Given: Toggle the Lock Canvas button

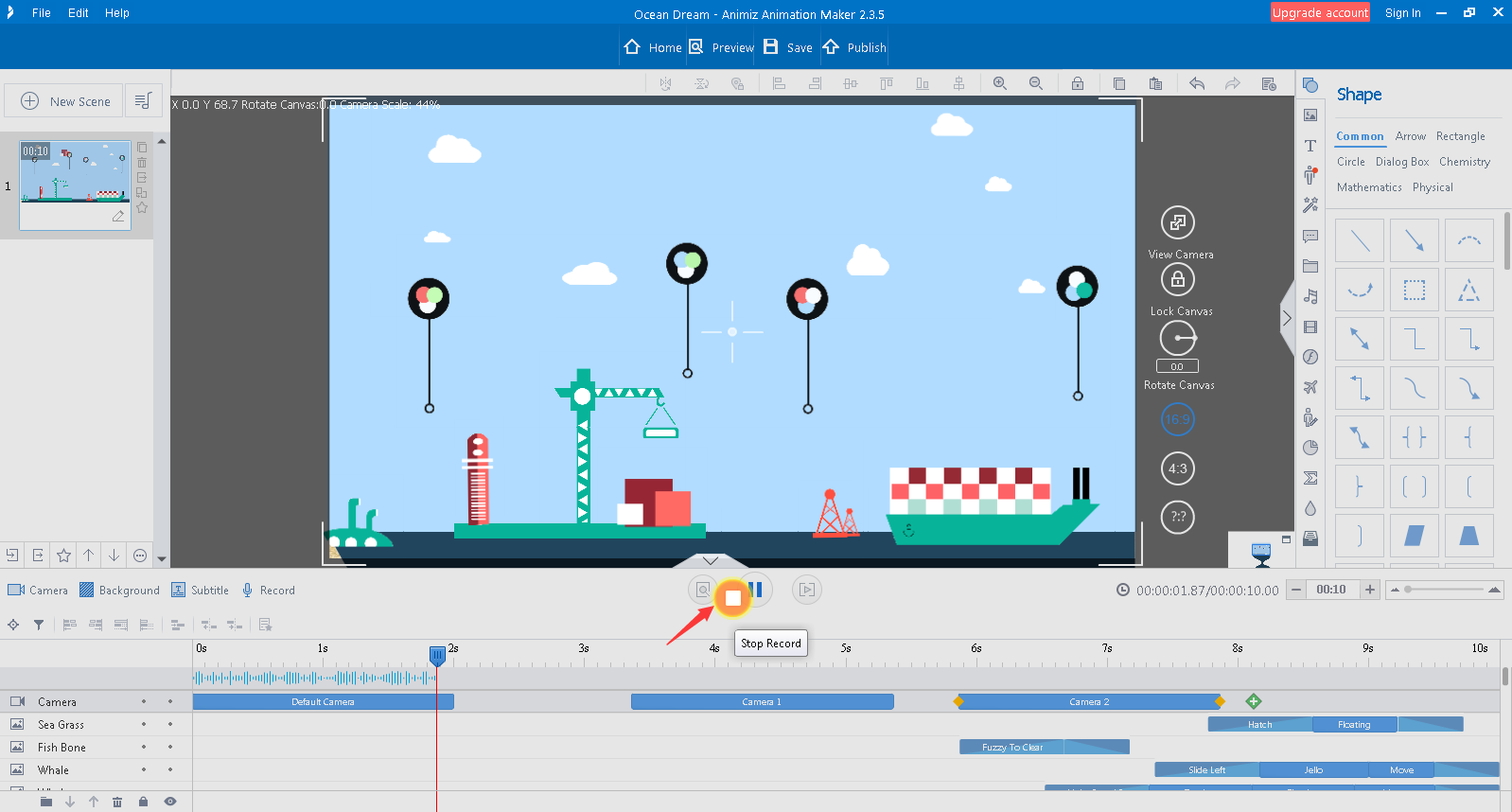Looking at the screenshot, I should (x=1178, y=279).
